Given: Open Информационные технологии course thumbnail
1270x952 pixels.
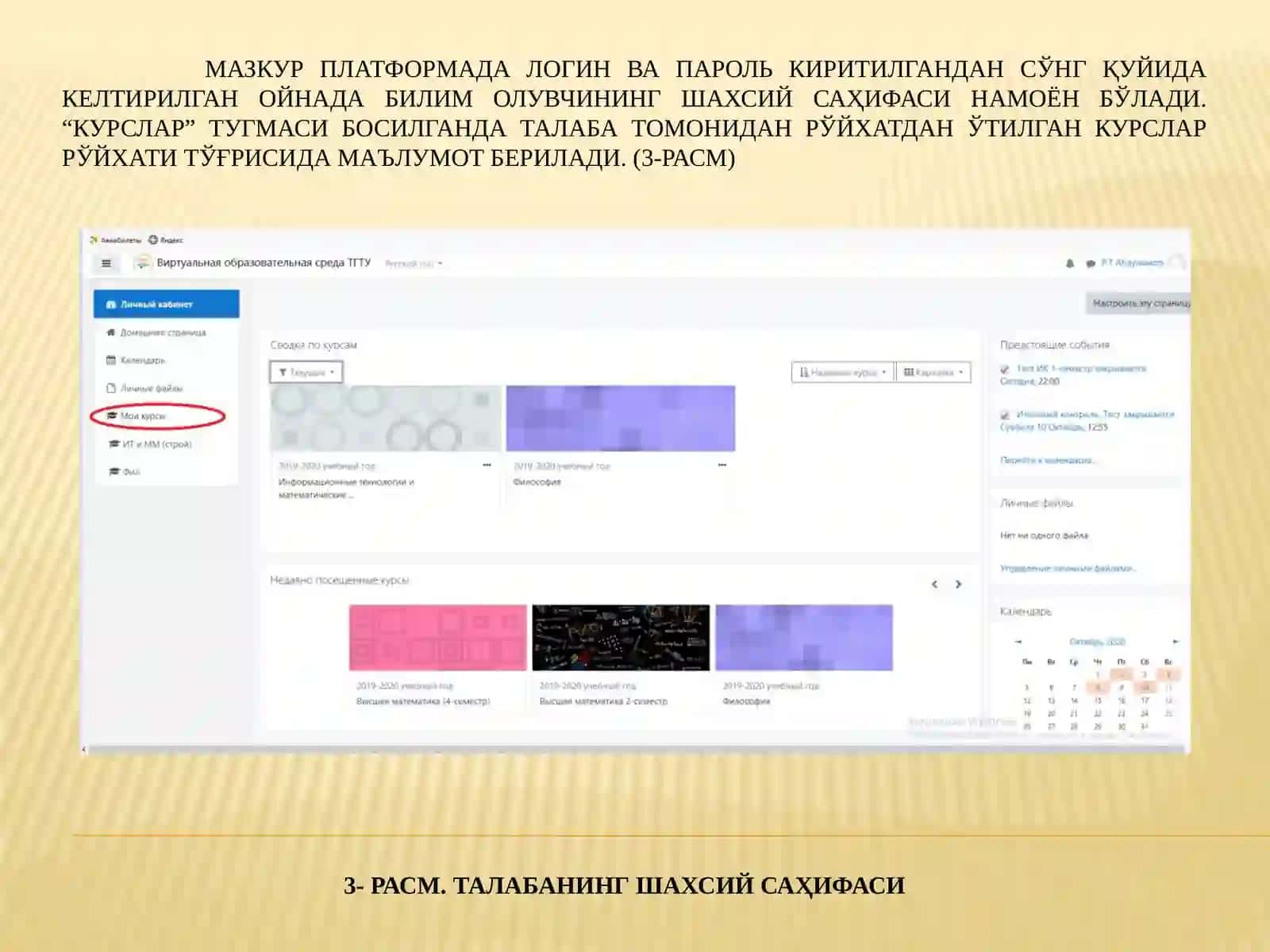Looking at the screenshot, I should click(386, 419).
